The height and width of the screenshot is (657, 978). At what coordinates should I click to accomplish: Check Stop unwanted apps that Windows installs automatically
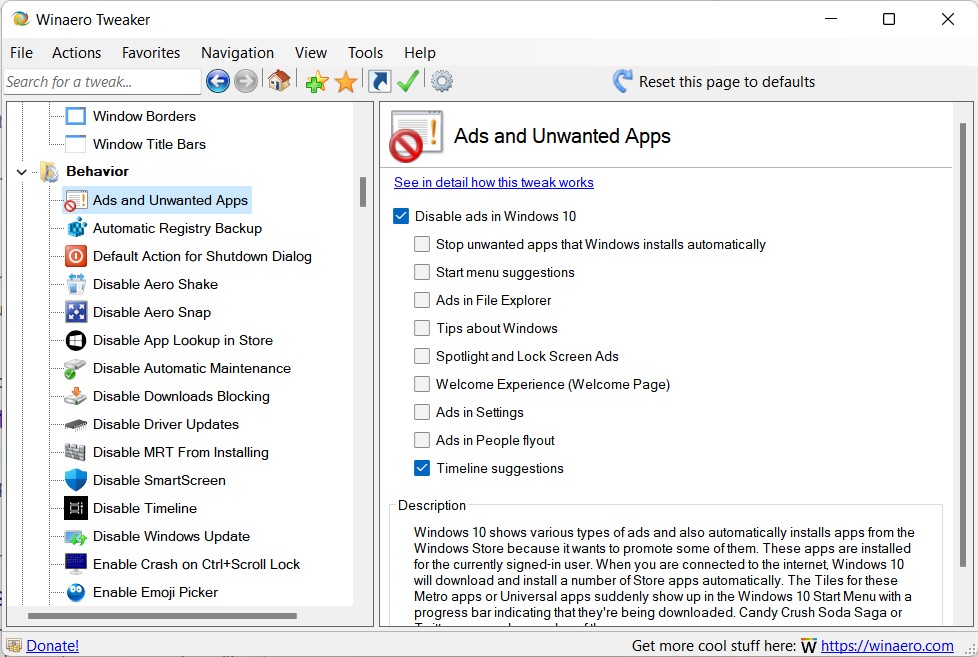tap(422, 244)
